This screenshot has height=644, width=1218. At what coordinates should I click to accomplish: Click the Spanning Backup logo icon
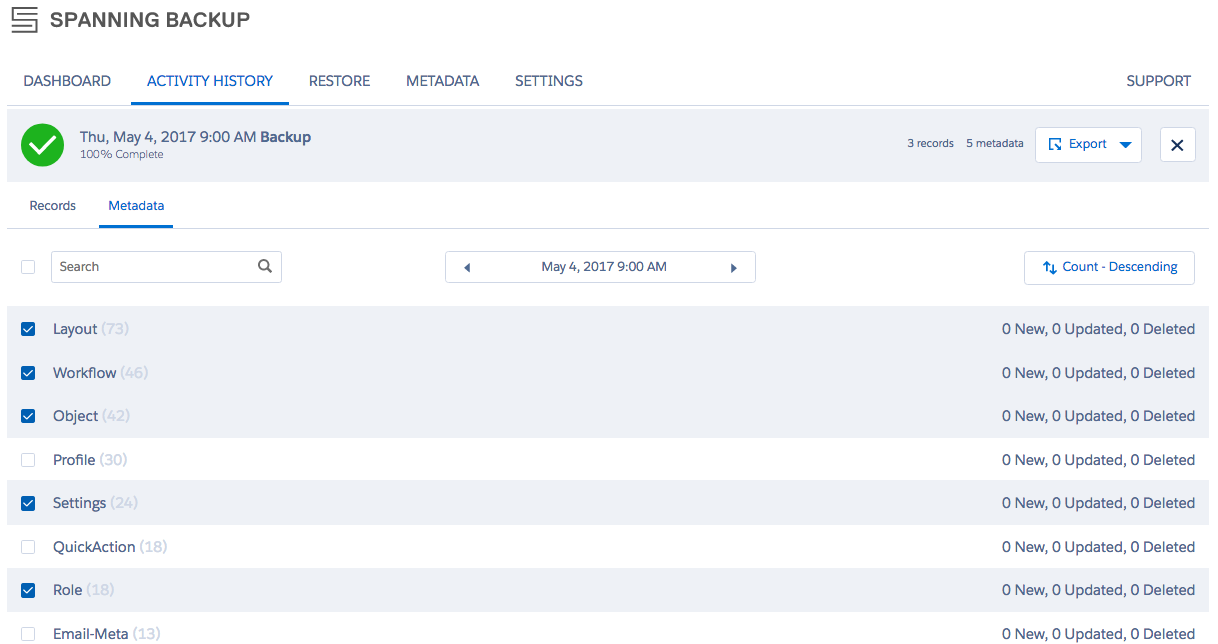pos(24,20)
